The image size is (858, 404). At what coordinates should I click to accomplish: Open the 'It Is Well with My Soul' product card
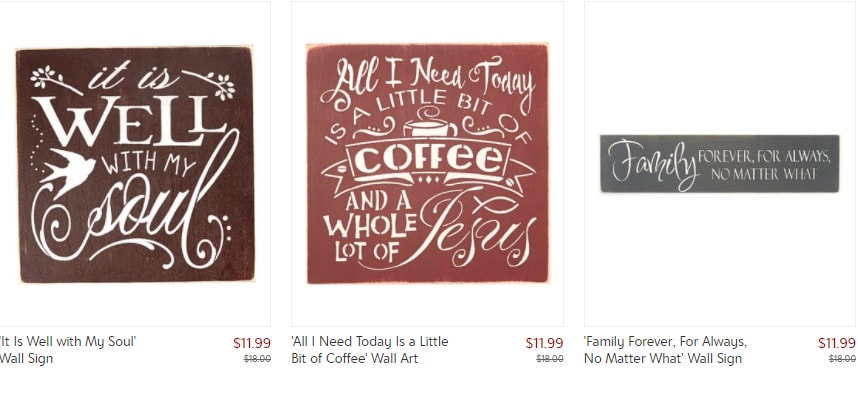pos(135,164)
